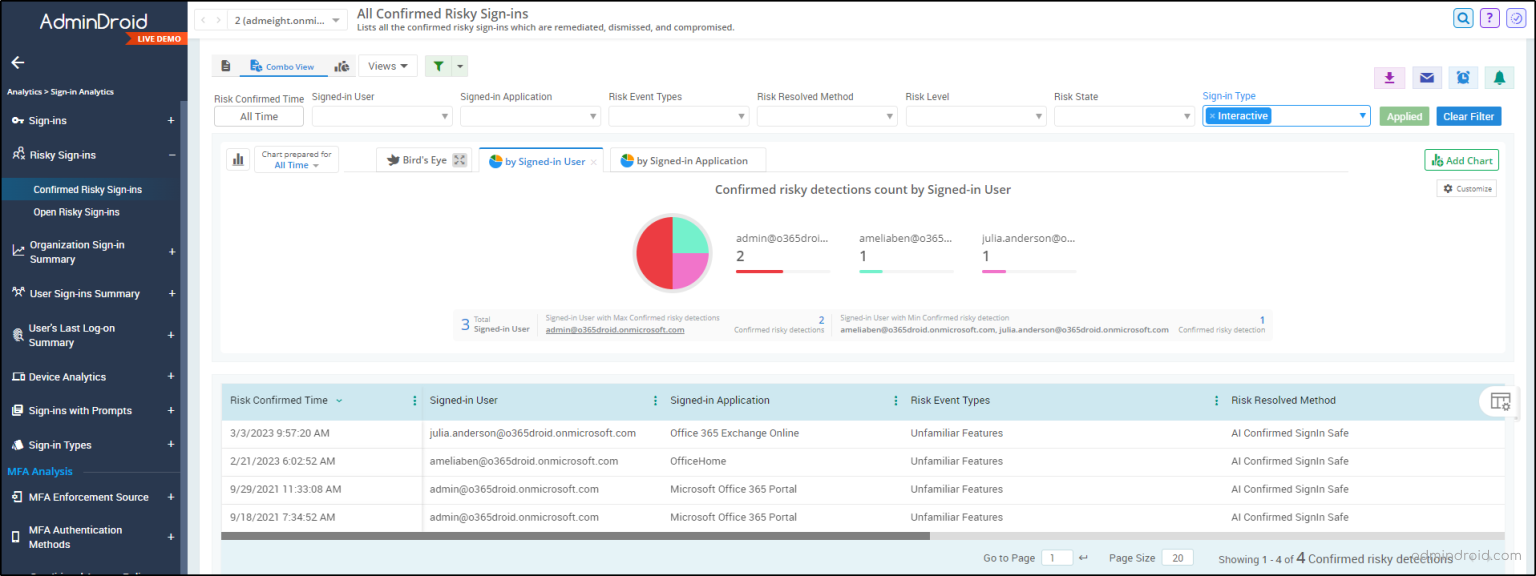Click the alert bell icon
The width and height of the screenshot is (1536, 576).
coord(1499,78)
